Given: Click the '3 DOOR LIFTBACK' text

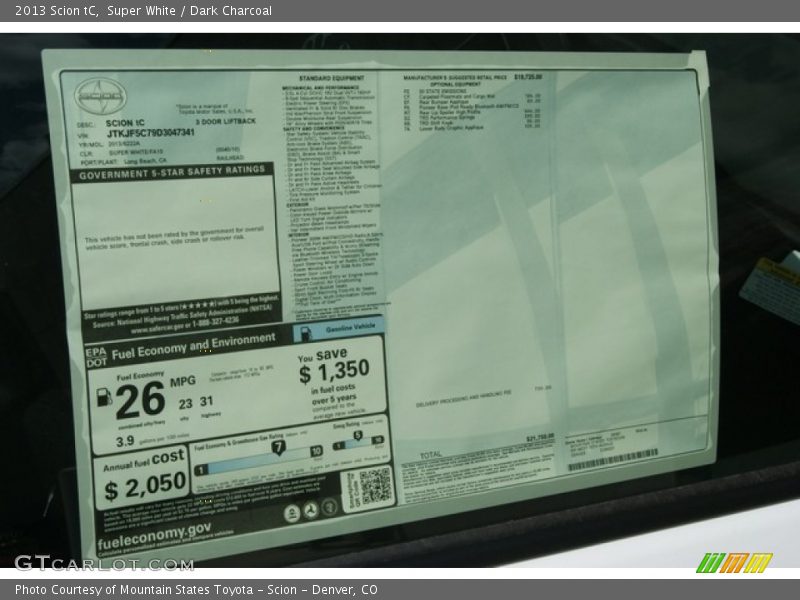Looking at the screenshot, I should (x=225, y=121).
